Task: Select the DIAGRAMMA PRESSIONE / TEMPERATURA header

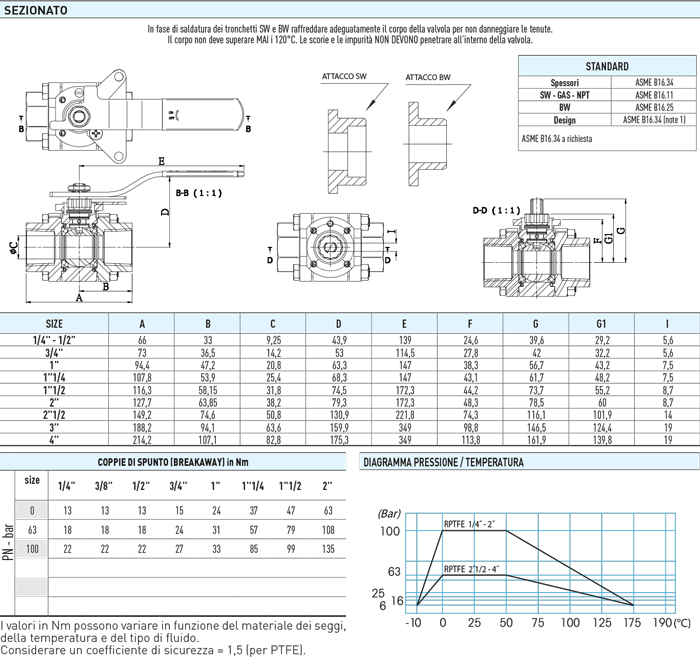Action: [x=443, y=463]
